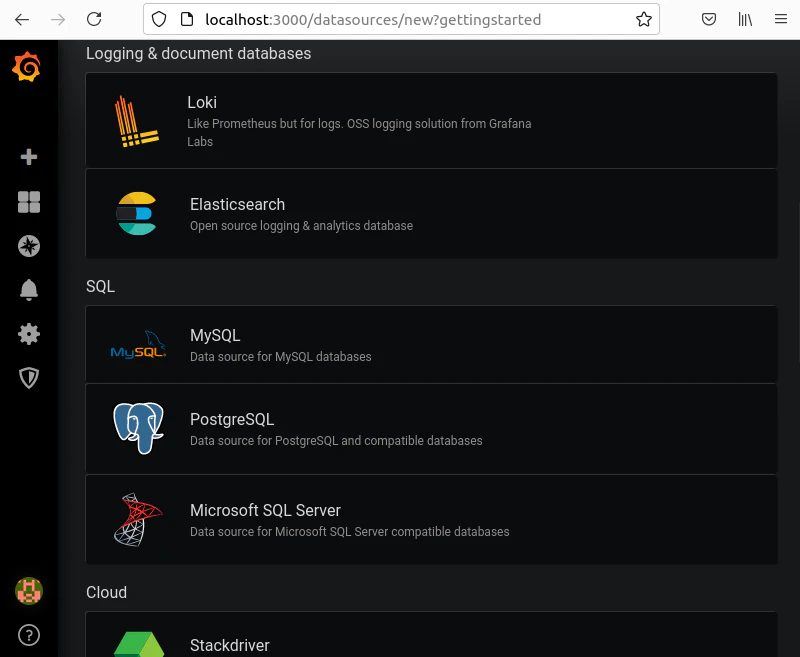800x657 pixels.
Task: Open the Alerting bell icon
Action: (29, 290)
